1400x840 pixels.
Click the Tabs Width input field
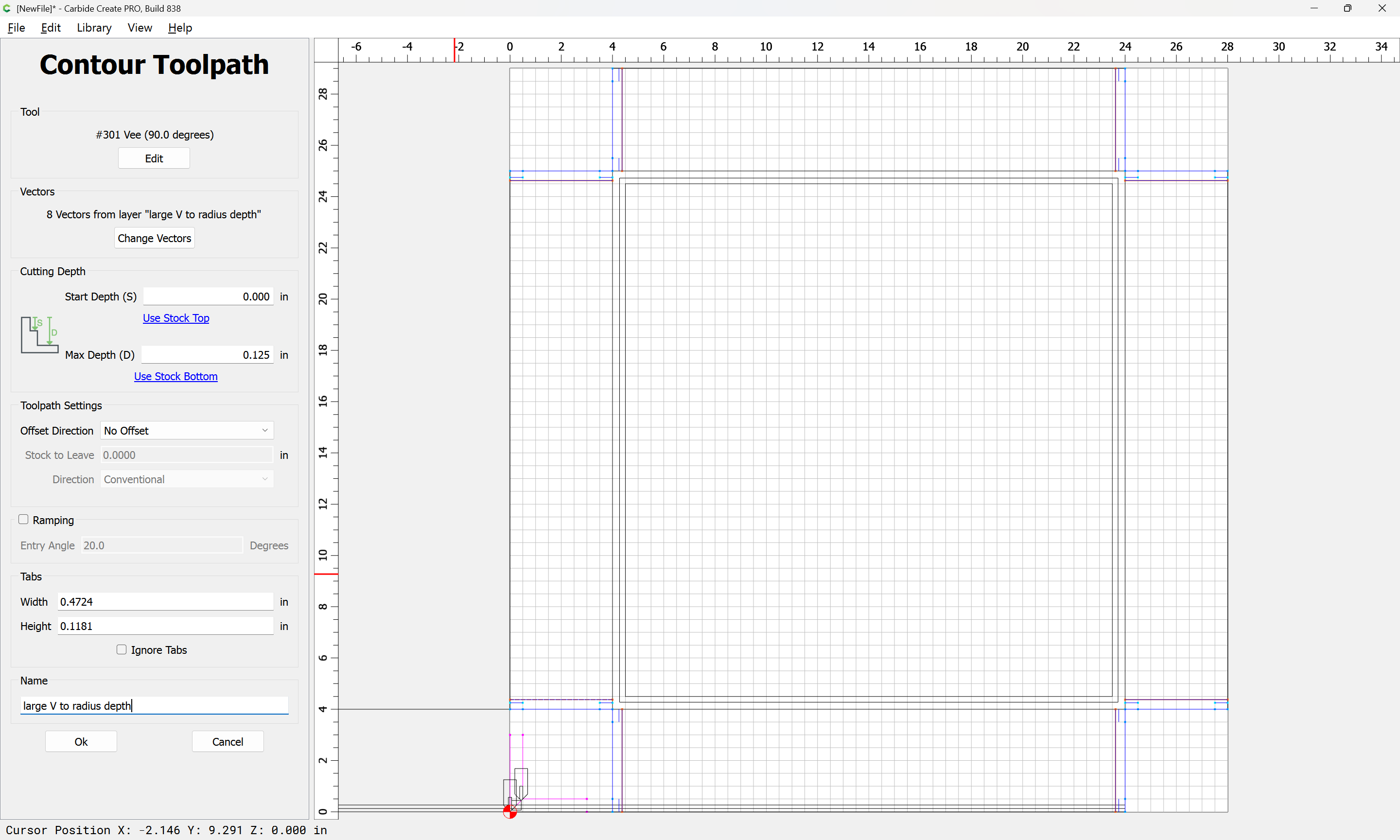[x=165, y=602]
